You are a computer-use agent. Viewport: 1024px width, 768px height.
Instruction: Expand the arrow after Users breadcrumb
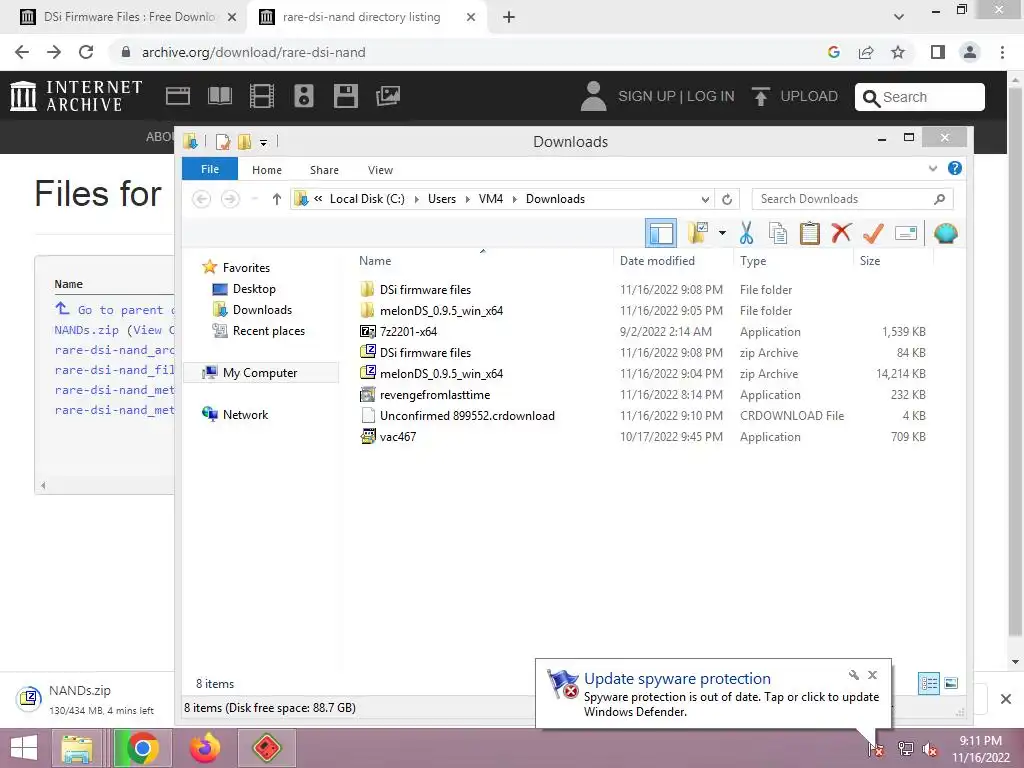(468, 199)
